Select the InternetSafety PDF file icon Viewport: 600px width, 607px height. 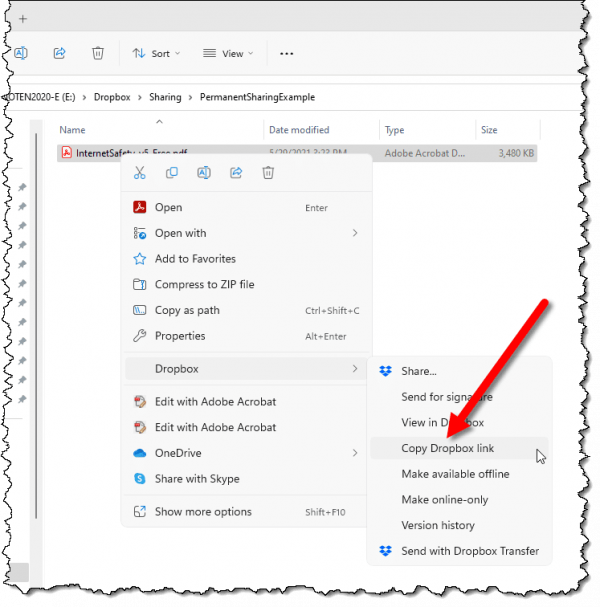pos(67,153)
